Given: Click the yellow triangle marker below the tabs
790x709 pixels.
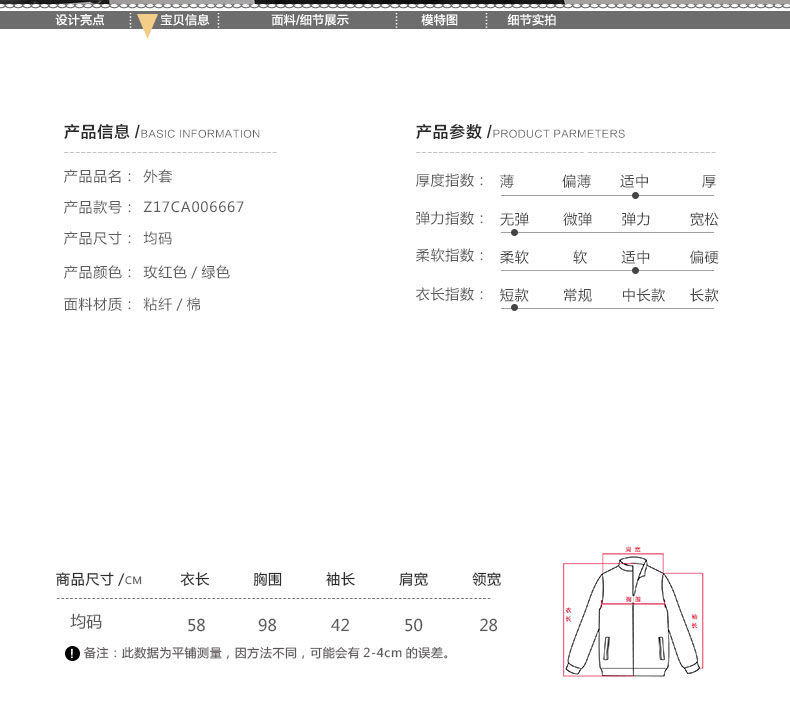Looking at the screenshot, I should click(147, 27).
